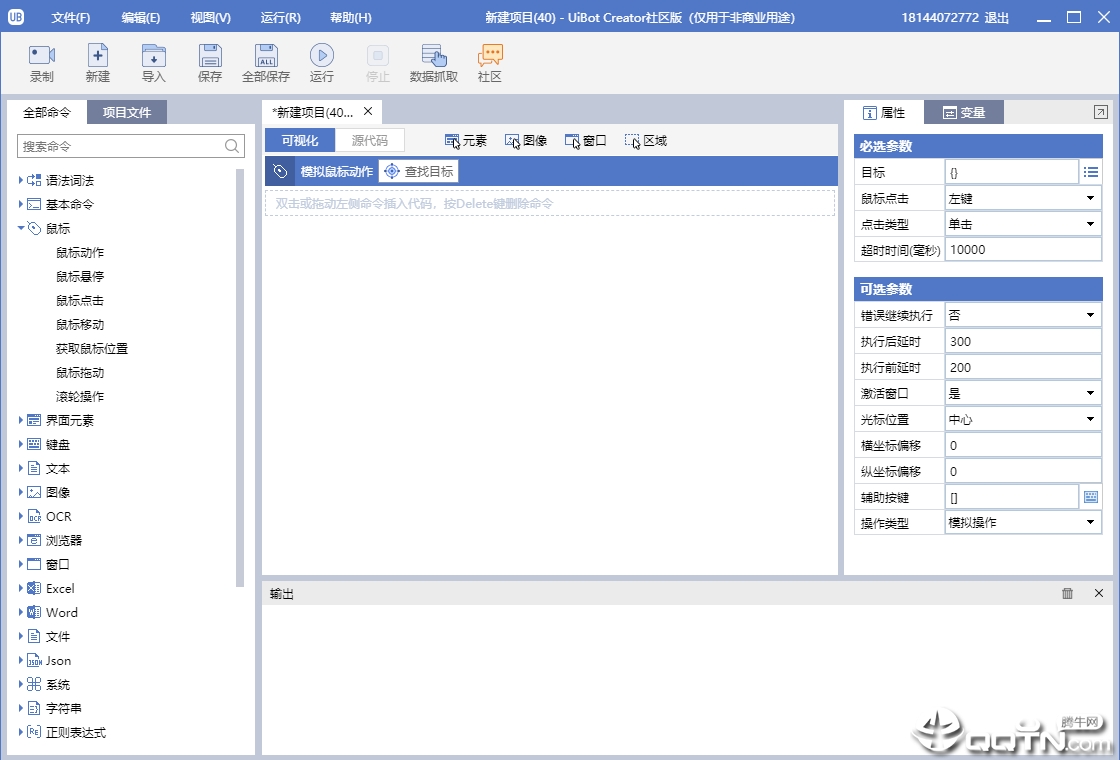This screenshot has width=1120, height=760.
Task: Click the 区域 region picker tool
Action: coord(646,141)
